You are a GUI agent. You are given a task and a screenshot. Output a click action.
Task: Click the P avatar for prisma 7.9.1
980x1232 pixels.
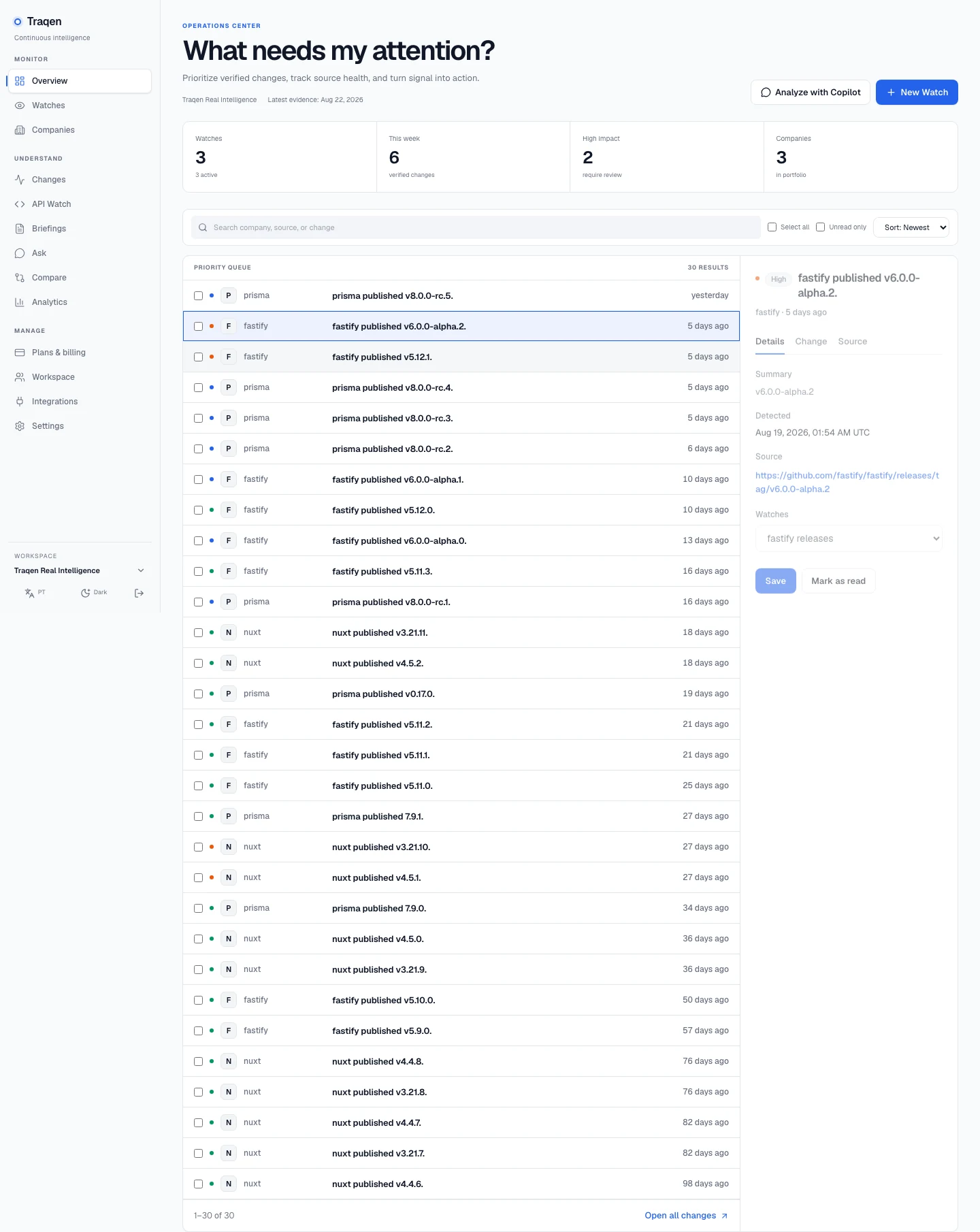(229, 816)
